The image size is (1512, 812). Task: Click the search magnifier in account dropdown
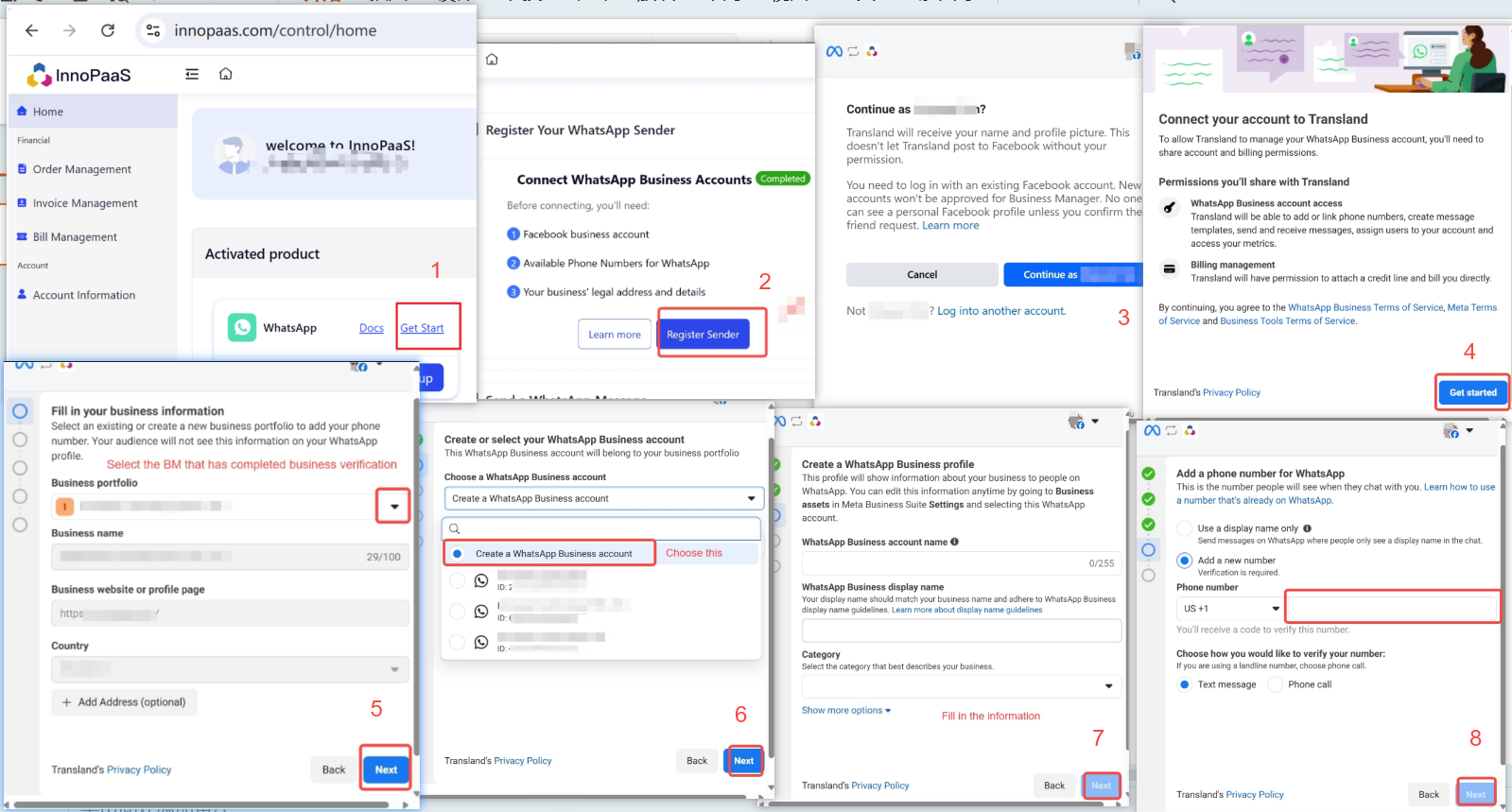click(455, 528)
